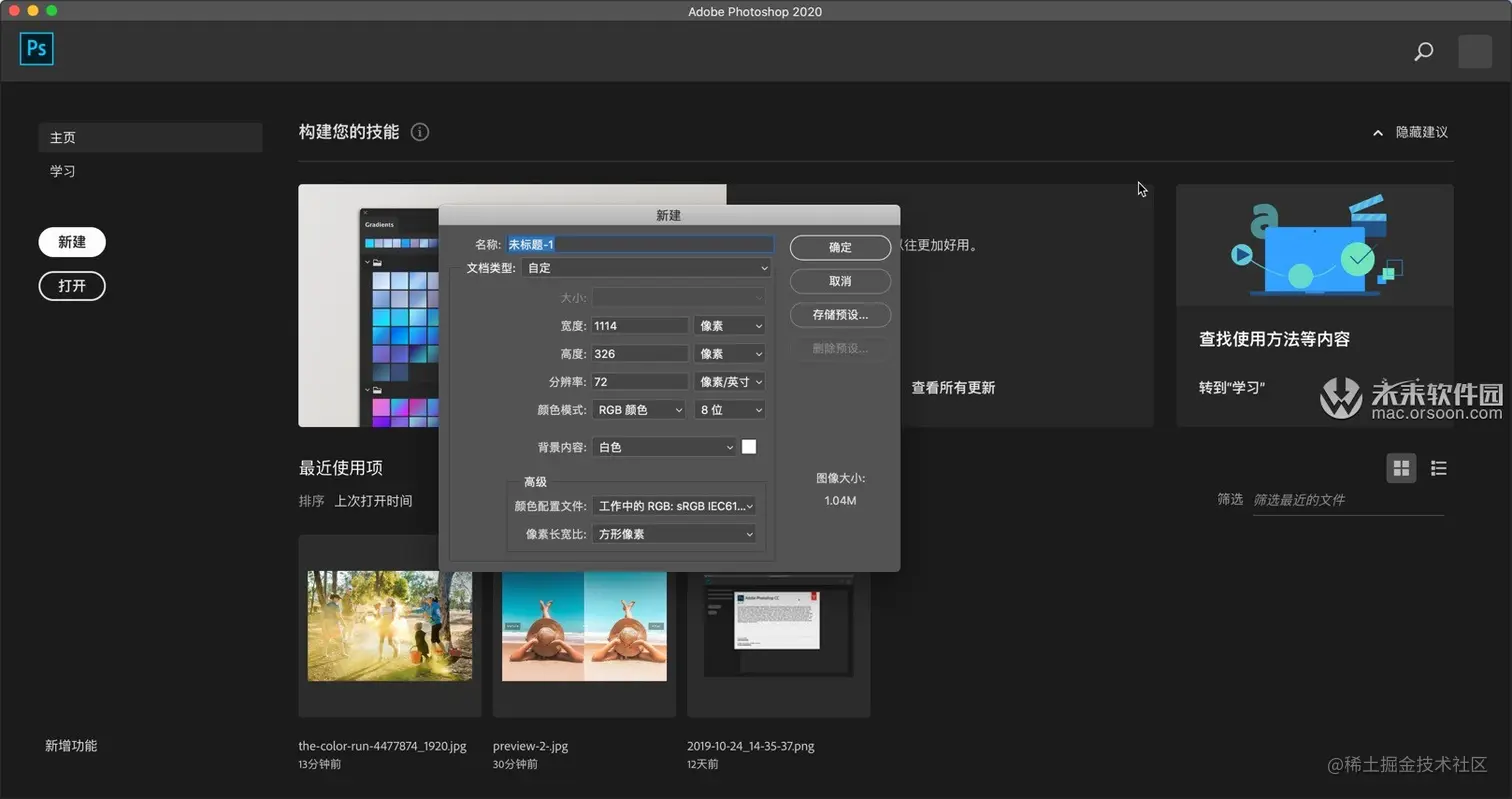Switch recent files to grid view
The height and width of the screenshot is (799, 1512).
click(x=1401, y=468)
